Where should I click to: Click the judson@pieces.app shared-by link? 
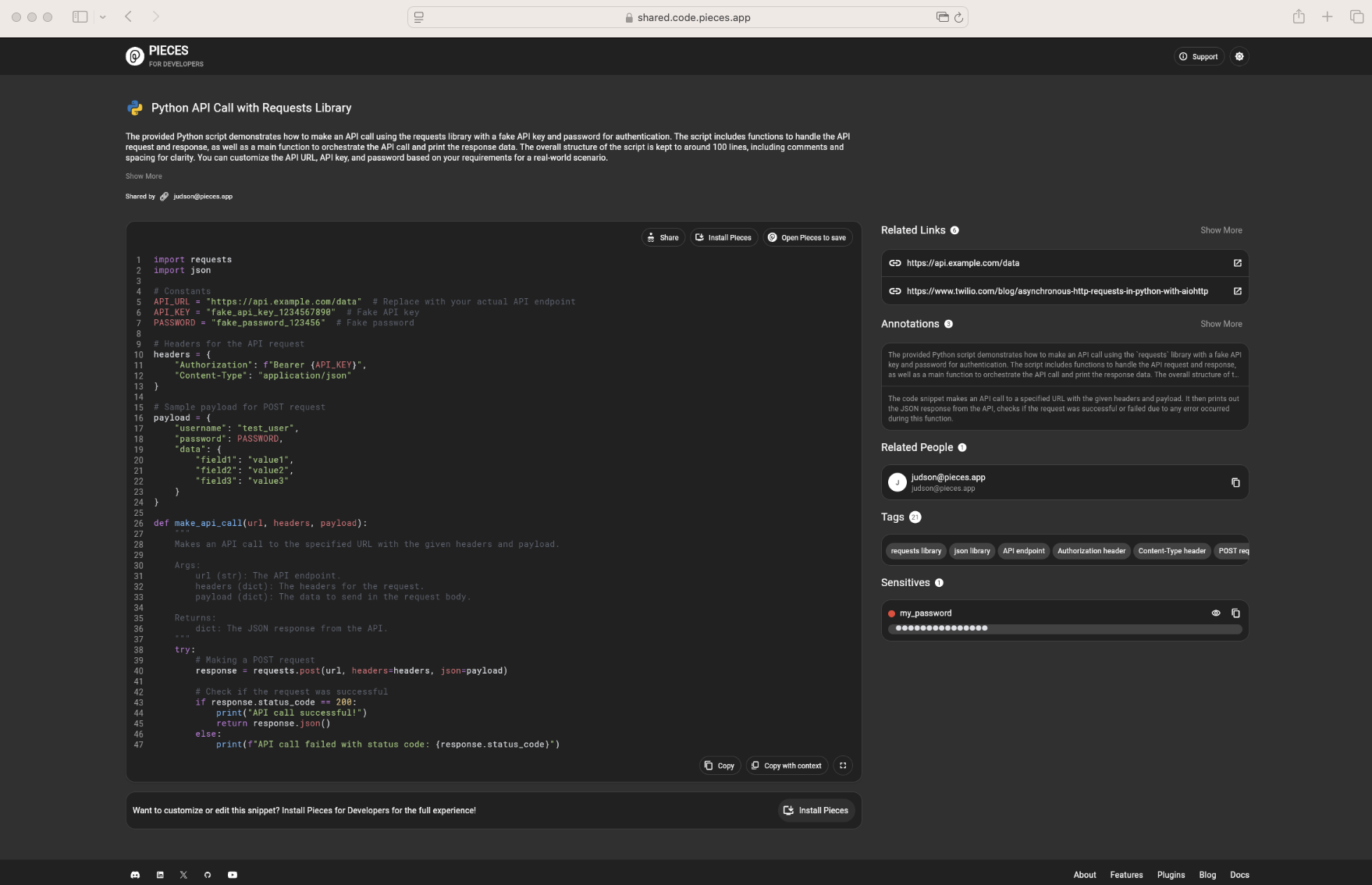coord(203,197)
